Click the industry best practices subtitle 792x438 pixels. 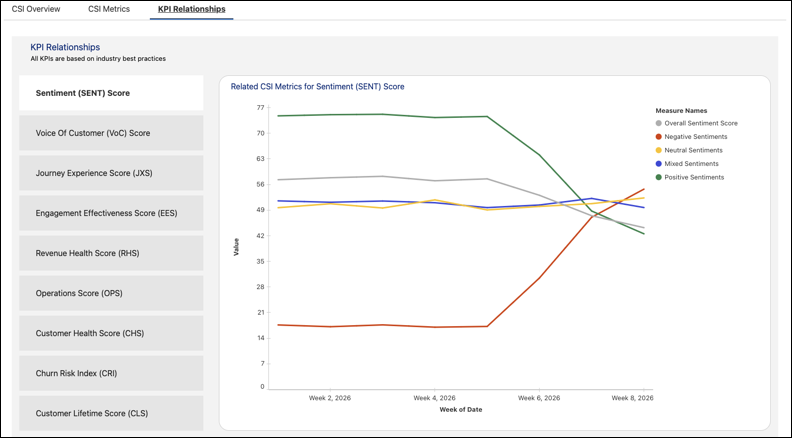click(x=98, y=59)
